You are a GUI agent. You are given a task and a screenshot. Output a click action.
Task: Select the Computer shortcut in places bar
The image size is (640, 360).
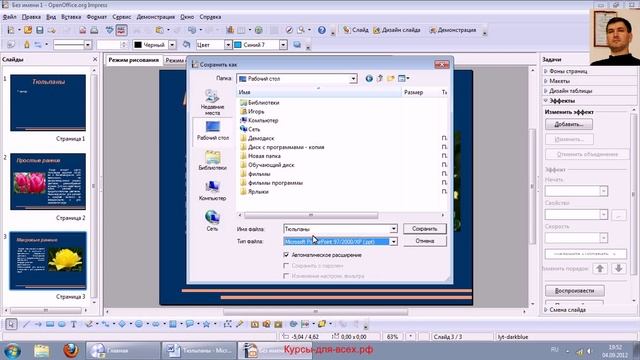pyautogui.click(x=212, y=191)
